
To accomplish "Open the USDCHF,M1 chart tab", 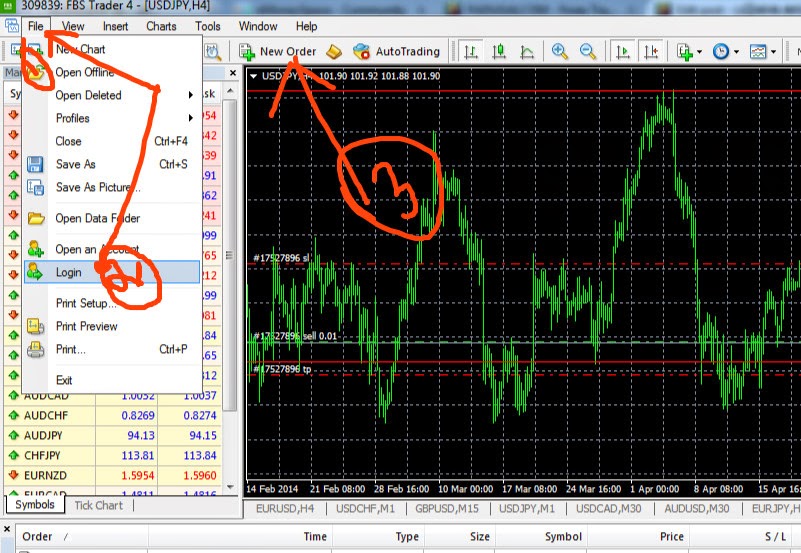I will click(365, 509).
